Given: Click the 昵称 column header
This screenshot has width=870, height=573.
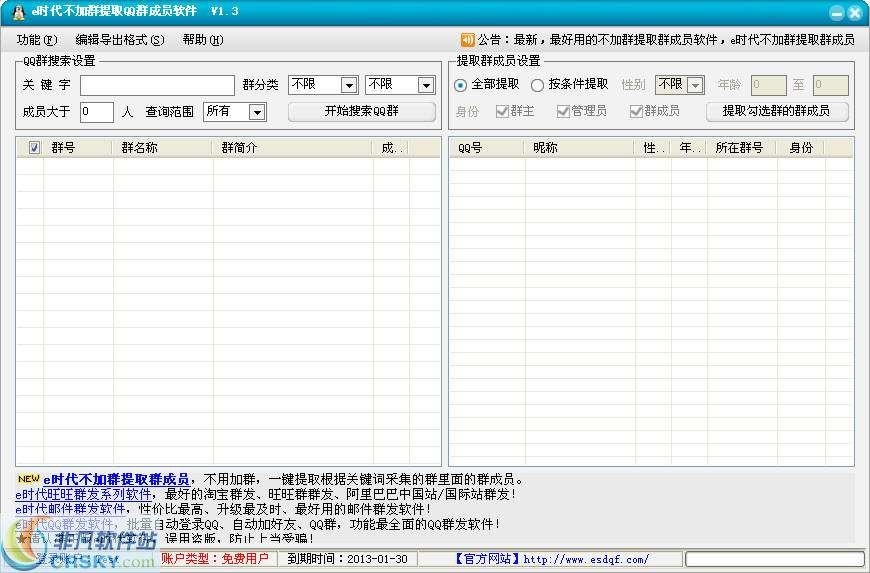Looking at the screenshot, I should pyautogui.click(x=580, y=148).
